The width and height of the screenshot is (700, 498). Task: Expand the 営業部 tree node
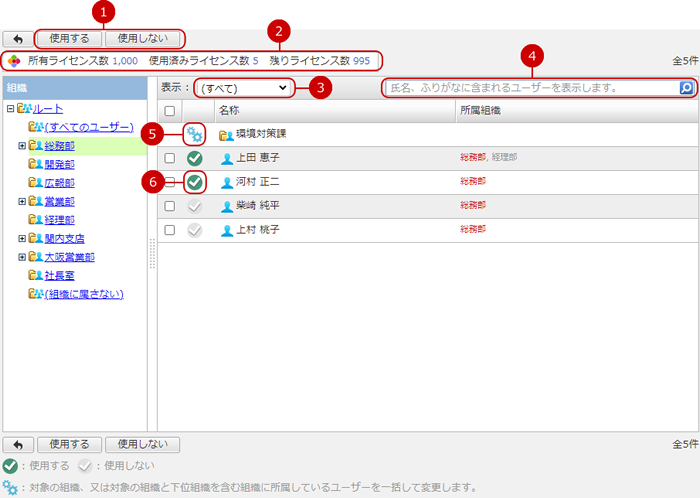pyautogui.click(x=22, y=201)
